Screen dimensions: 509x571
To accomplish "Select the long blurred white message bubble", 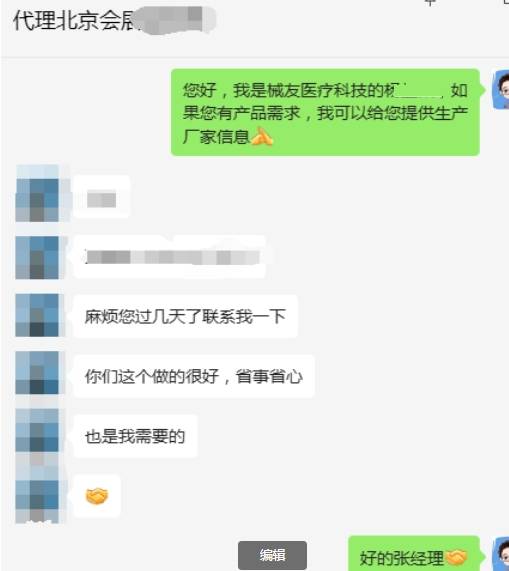I will (x=170, y=257).
